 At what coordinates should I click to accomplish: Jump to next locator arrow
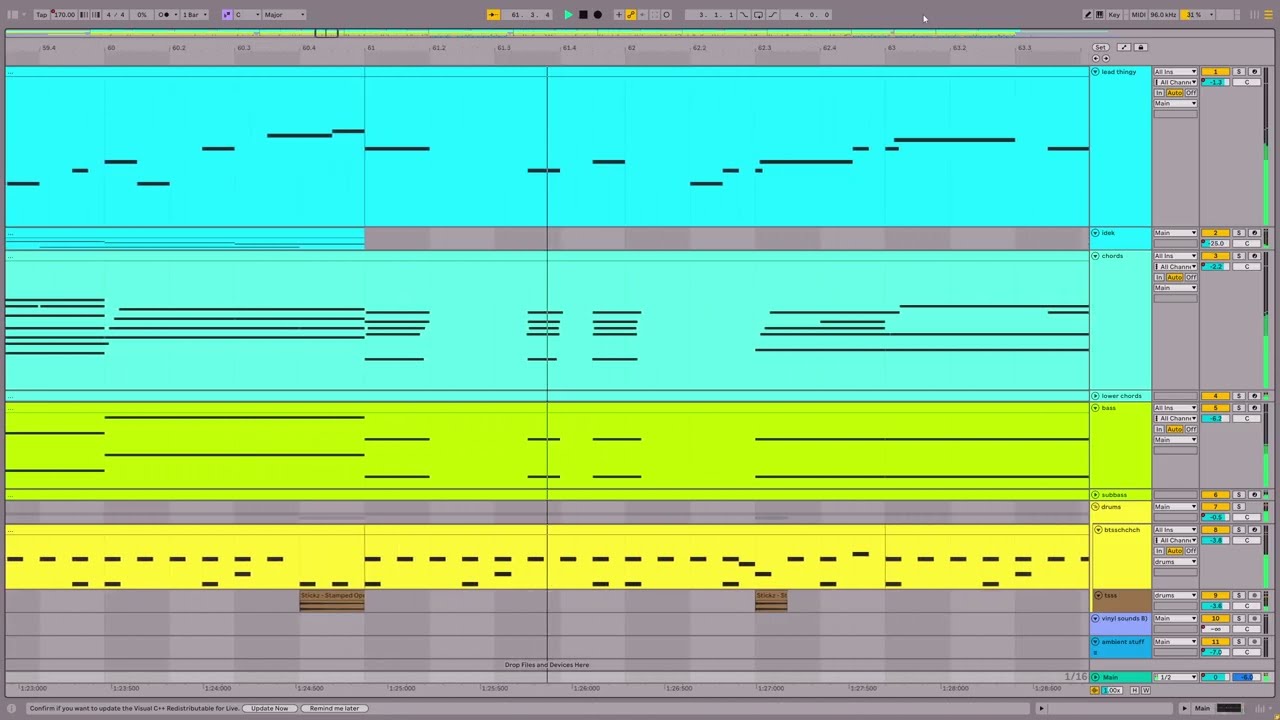1107,58
